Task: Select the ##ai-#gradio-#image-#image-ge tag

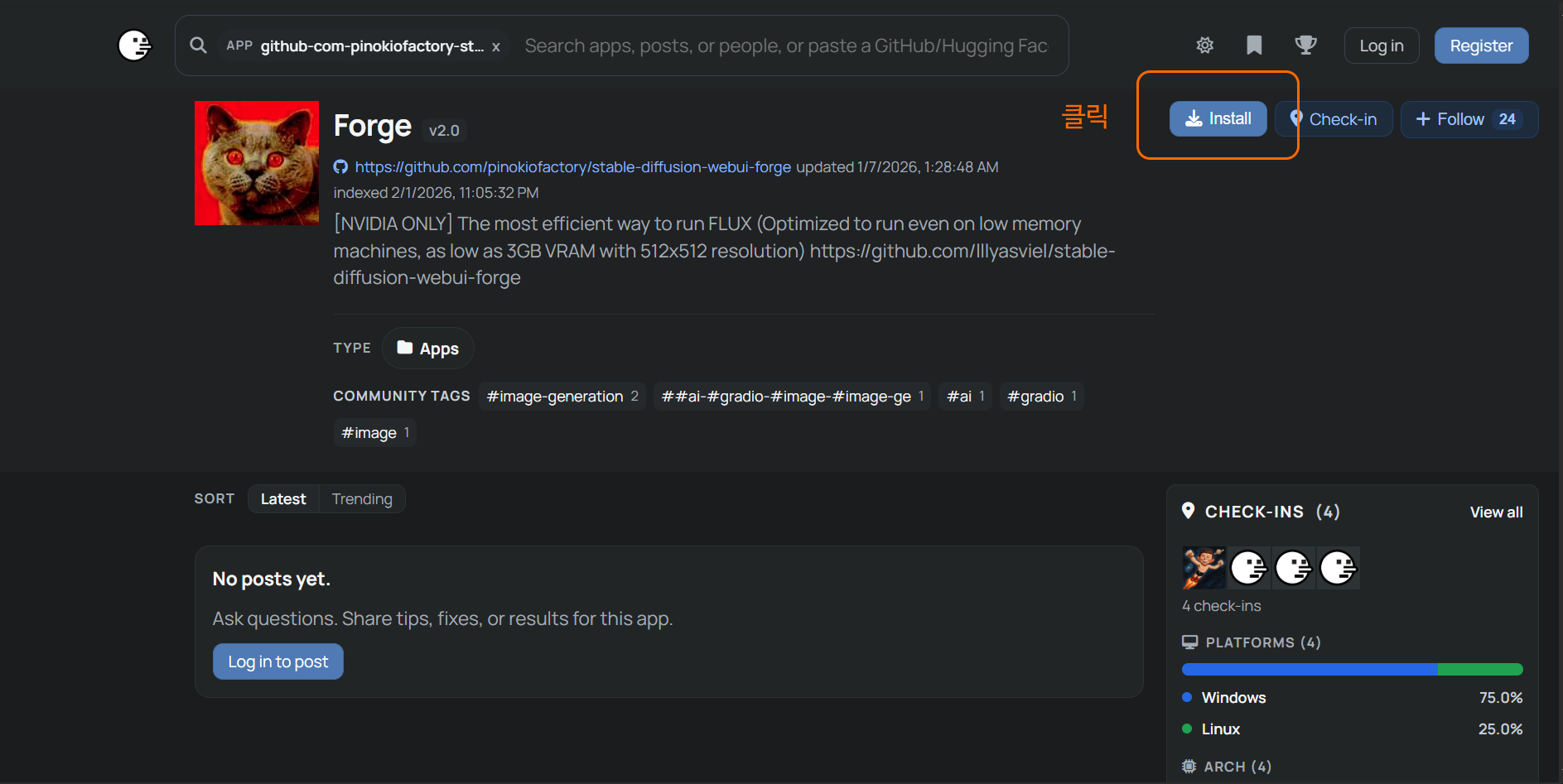Action: point(793,397)
